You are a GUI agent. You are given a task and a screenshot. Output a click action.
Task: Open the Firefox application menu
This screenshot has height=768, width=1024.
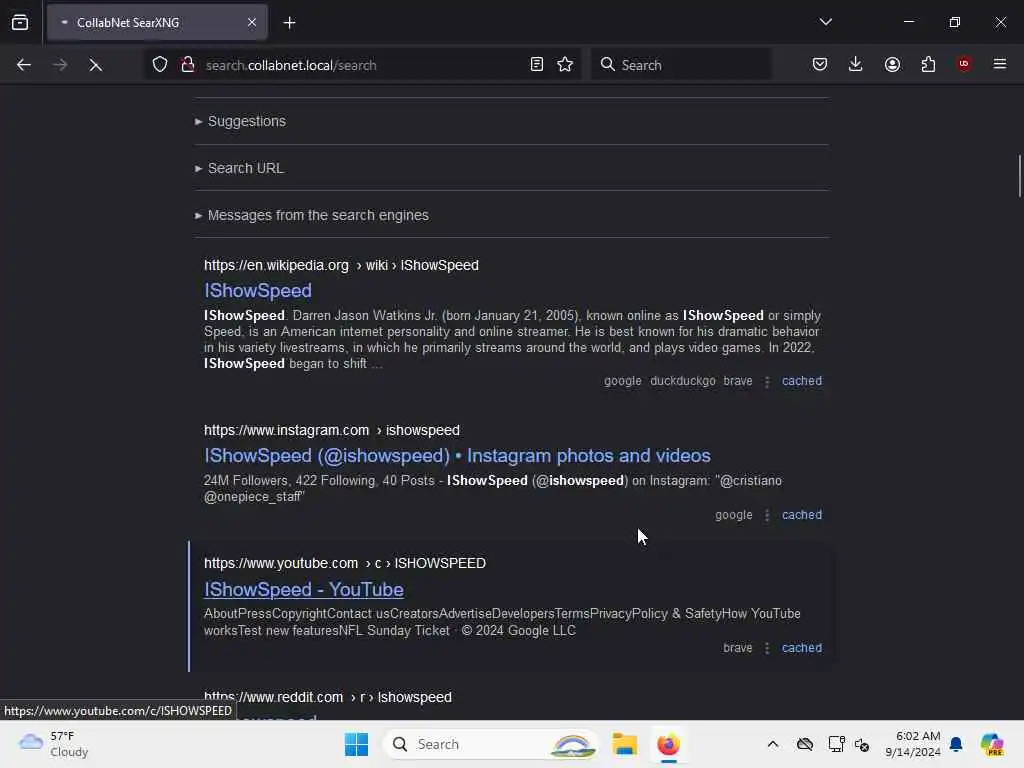(1000, 64)
